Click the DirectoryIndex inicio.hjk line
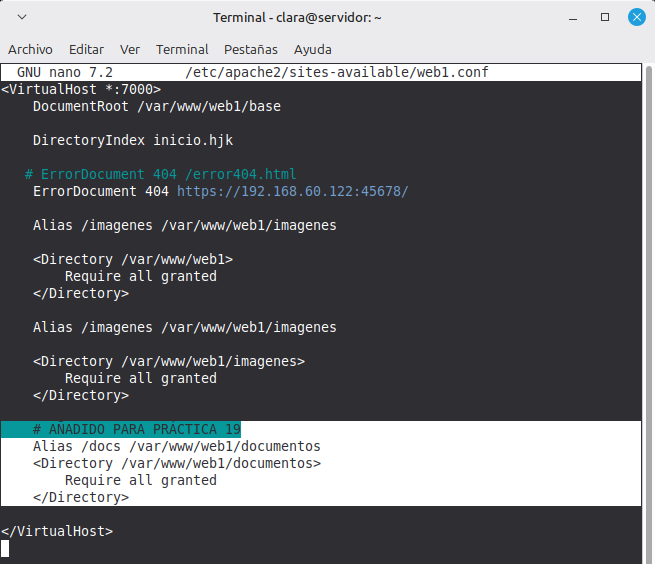This screenshot has height=564, width=655. point(132,140)
